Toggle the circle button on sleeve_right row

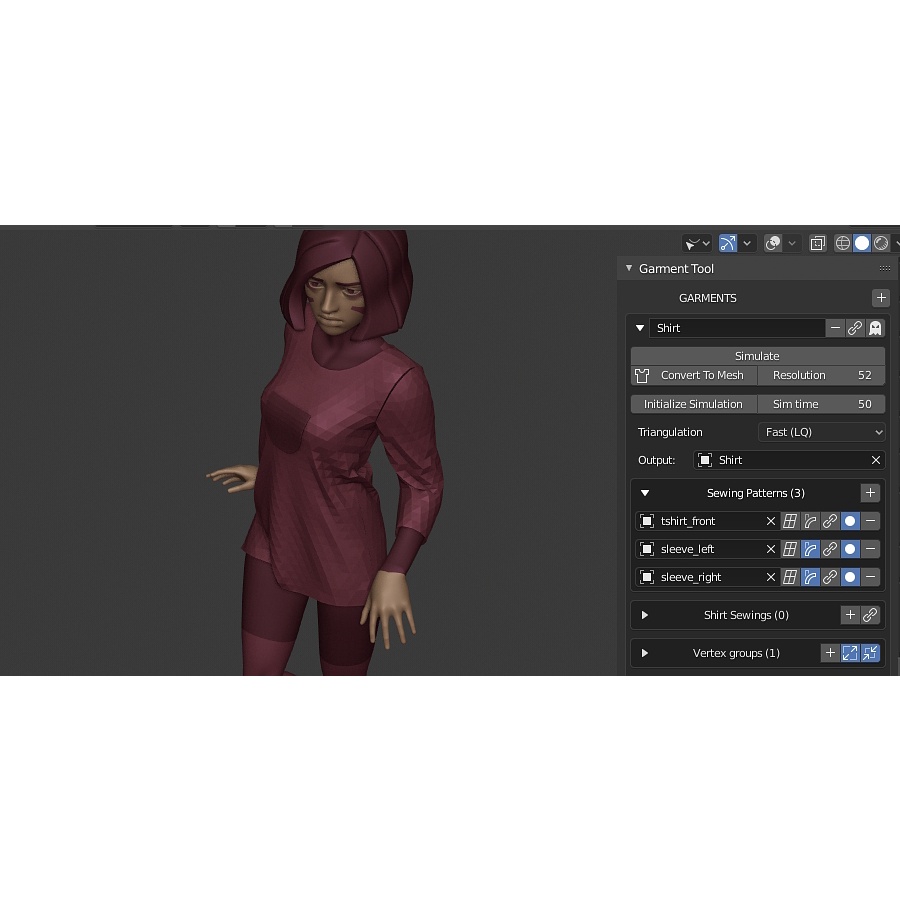[x=850, y=577]
